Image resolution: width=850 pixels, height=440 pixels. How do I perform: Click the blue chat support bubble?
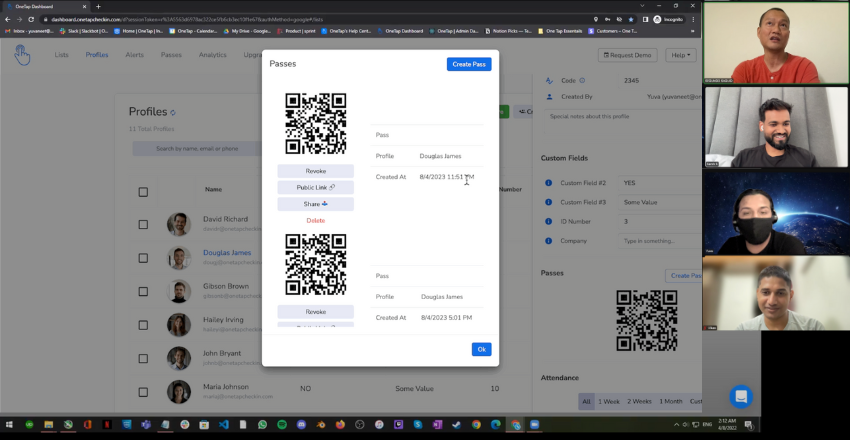click(x=740, y=396)
